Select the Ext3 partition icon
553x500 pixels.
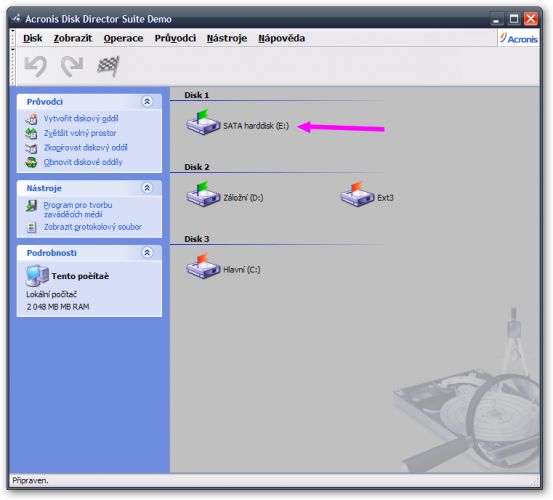click(357, 194)
